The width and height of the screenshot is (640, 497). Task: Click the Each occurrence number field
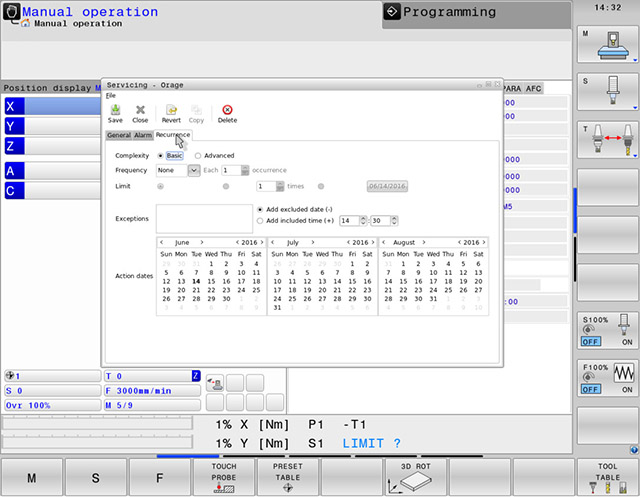click(x=231, y=170)
